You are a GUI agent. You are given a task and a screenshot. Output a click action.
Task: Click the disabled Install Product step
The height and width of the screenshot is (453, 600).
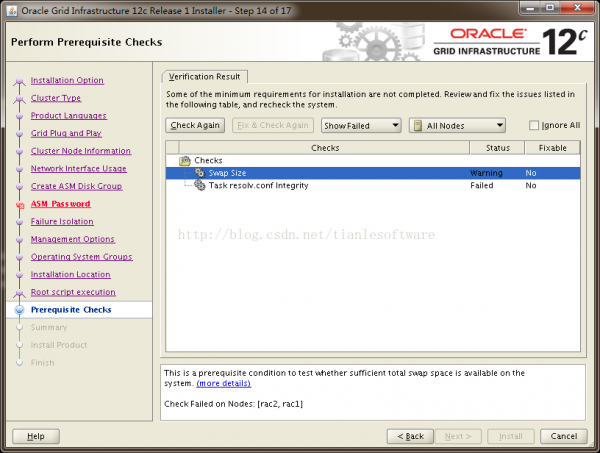pos(59,345)
